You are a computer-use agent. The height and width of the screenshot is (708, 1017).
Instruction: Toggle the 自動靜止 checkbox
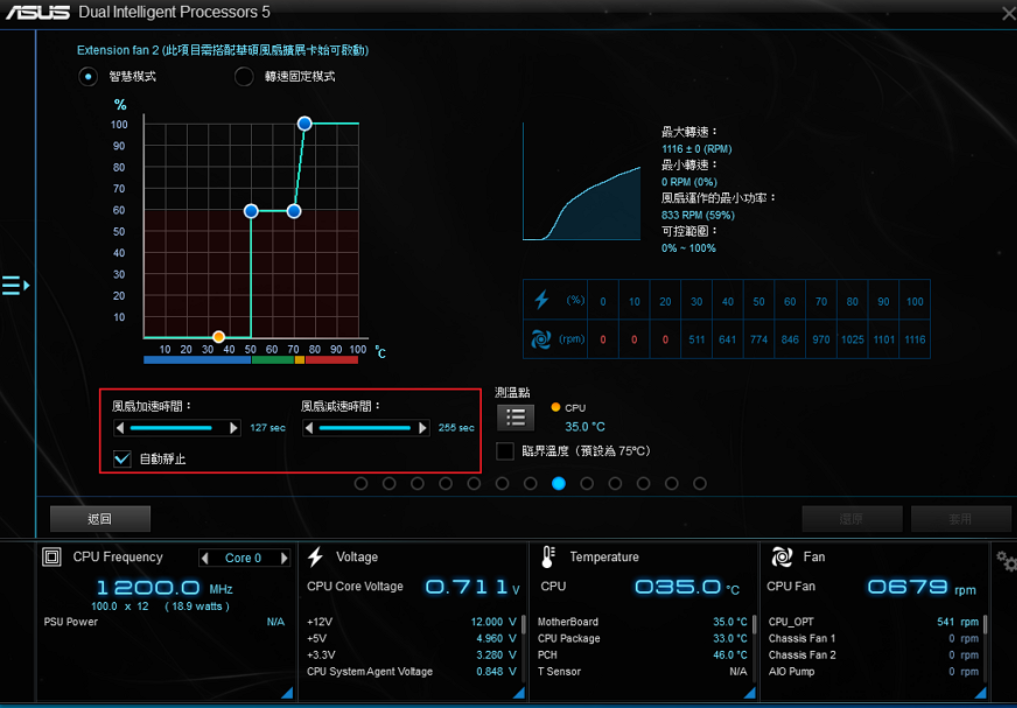(x=123, y=459)
